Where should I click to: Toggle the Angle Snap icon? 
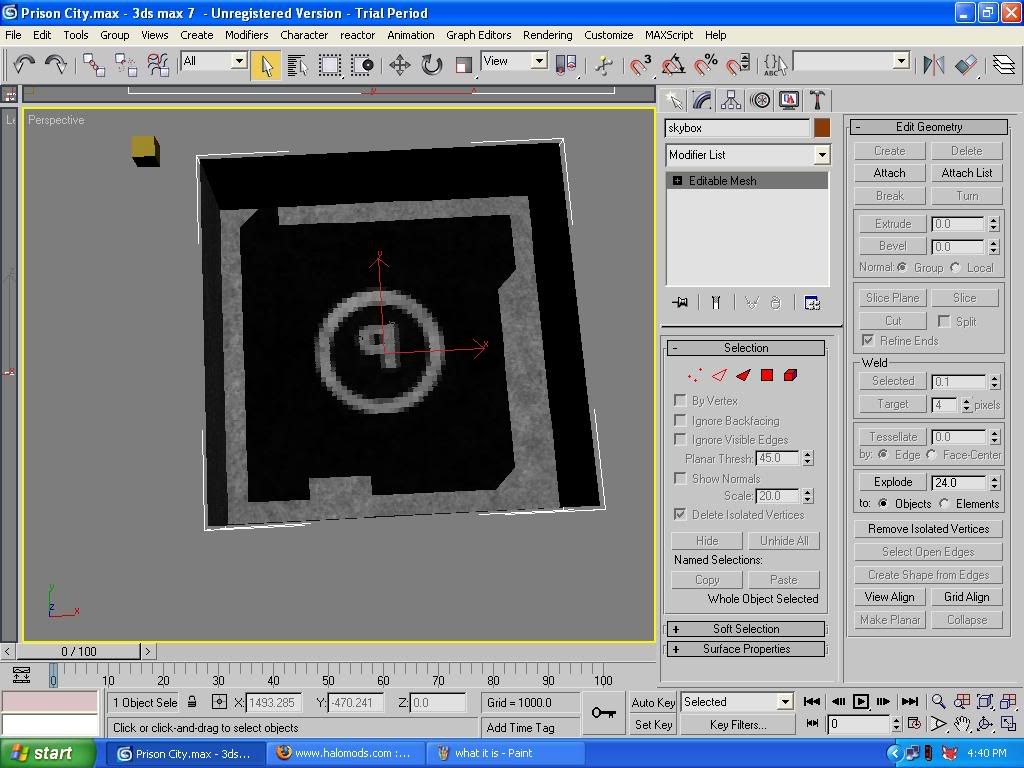[x=673, y=65]
